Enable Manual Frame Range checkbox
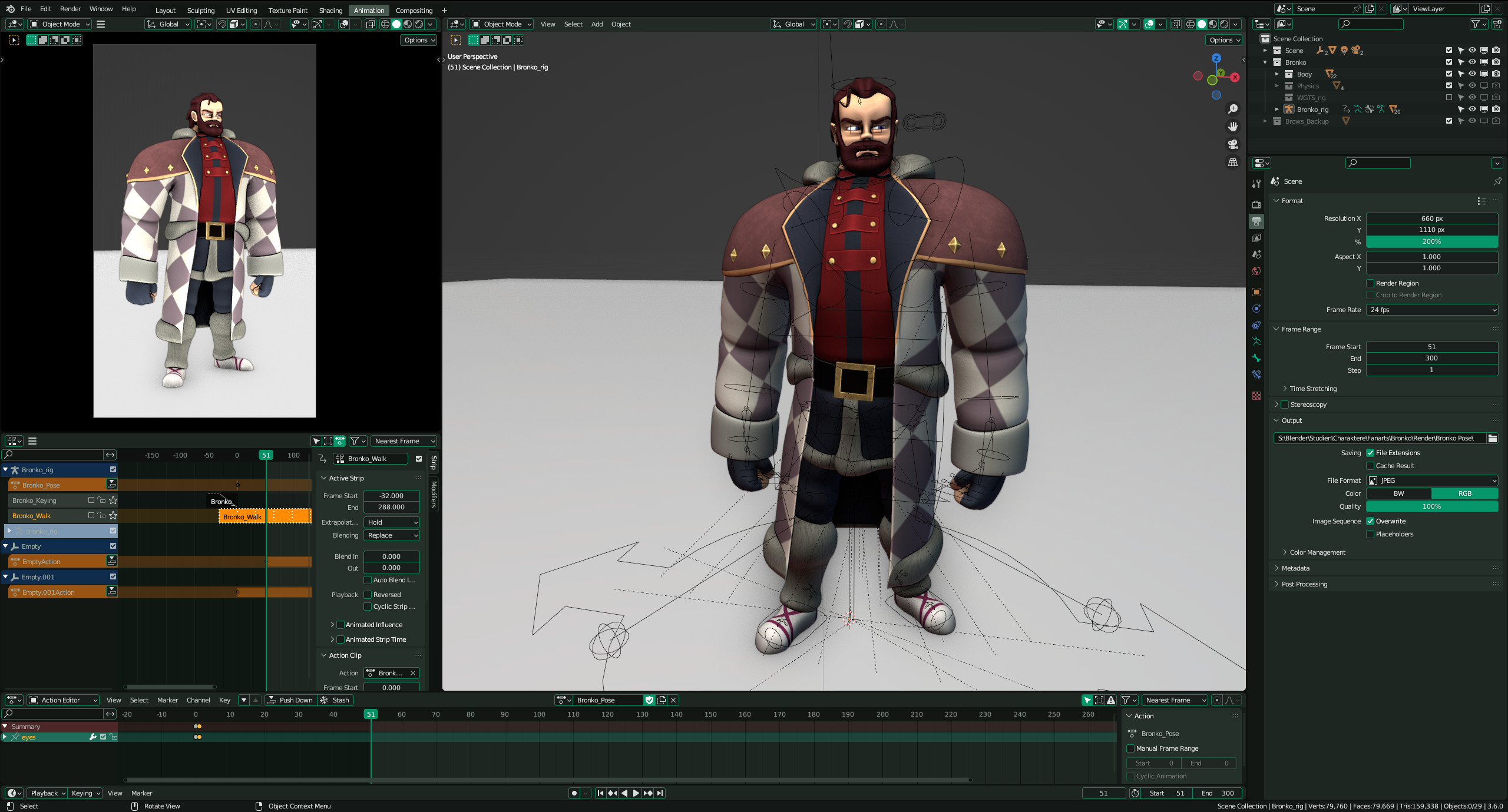 click(1130, 748)
